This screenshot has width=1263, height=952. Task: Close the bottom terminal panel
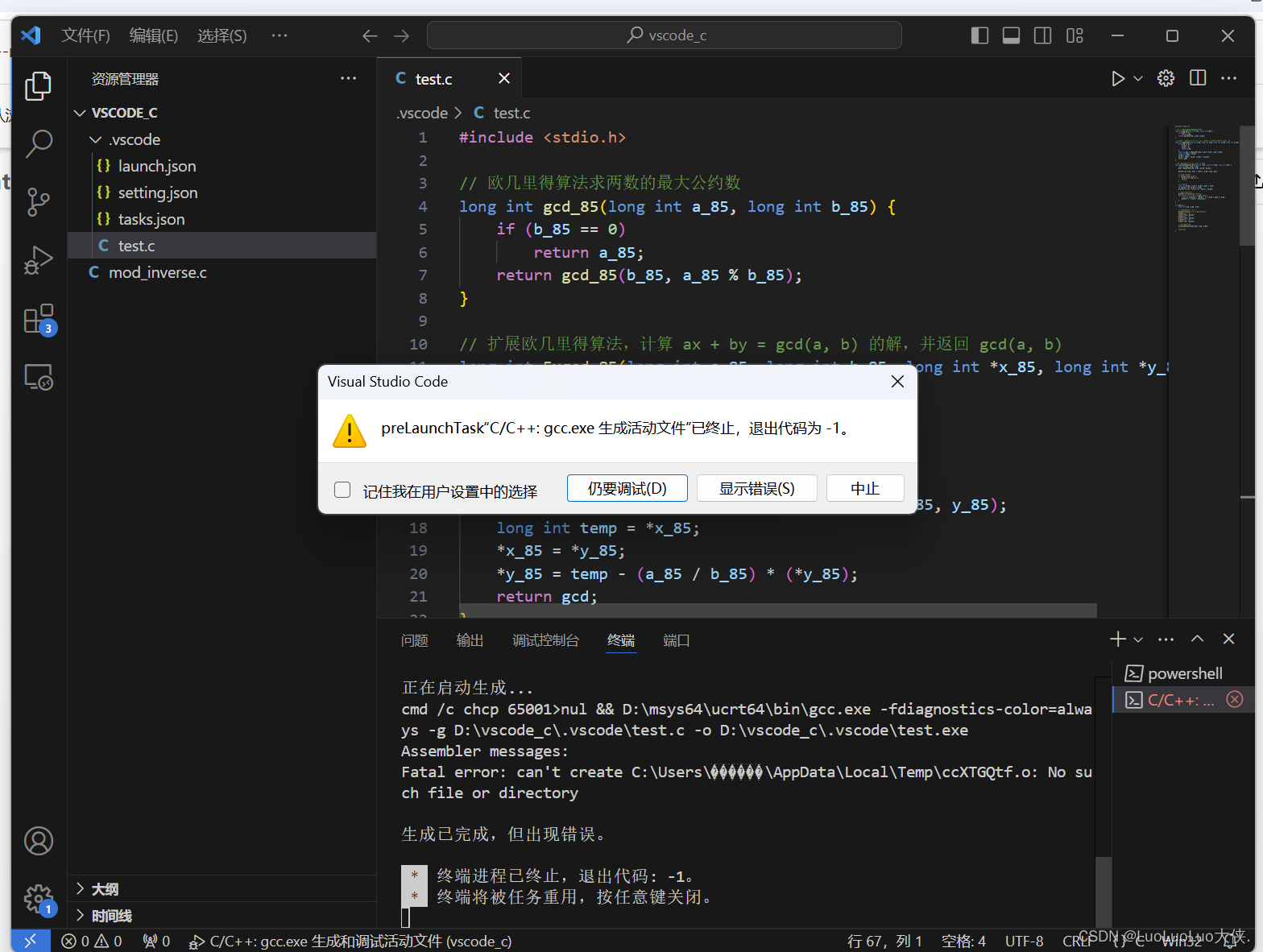tap(1228, 639)
